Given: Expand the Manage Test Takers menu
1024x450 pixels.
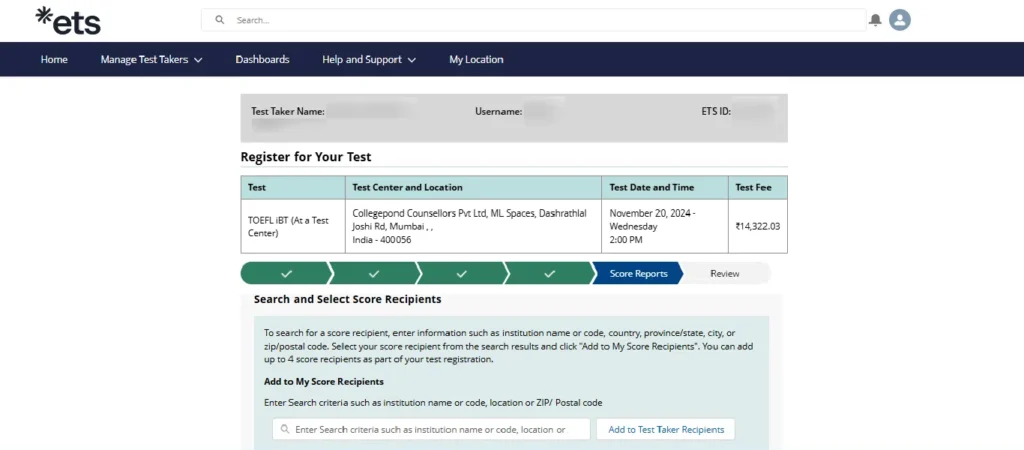Looking at the screenshot, I should pos(151,59).
